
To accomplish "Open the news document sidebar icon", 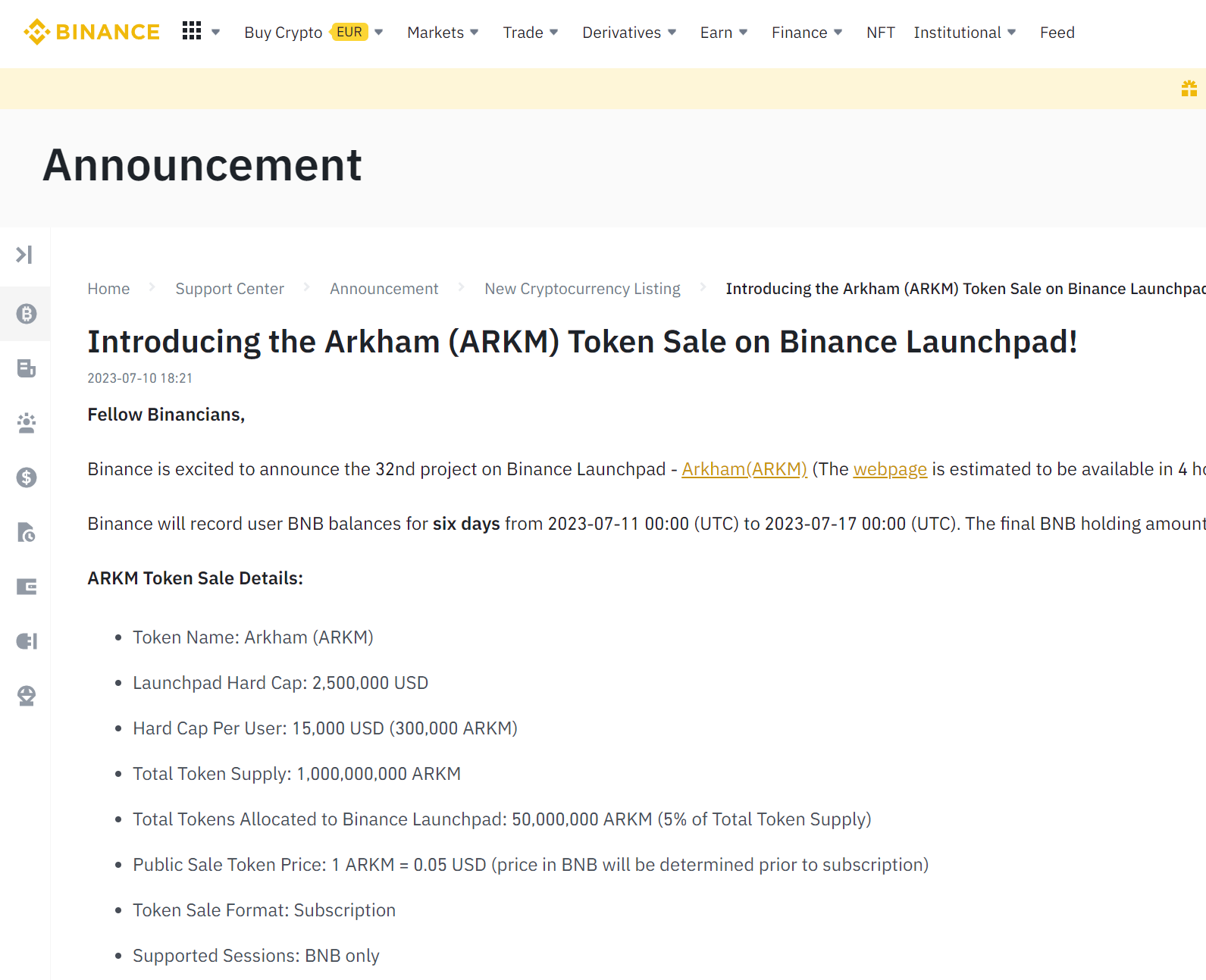I will point(27,368).
